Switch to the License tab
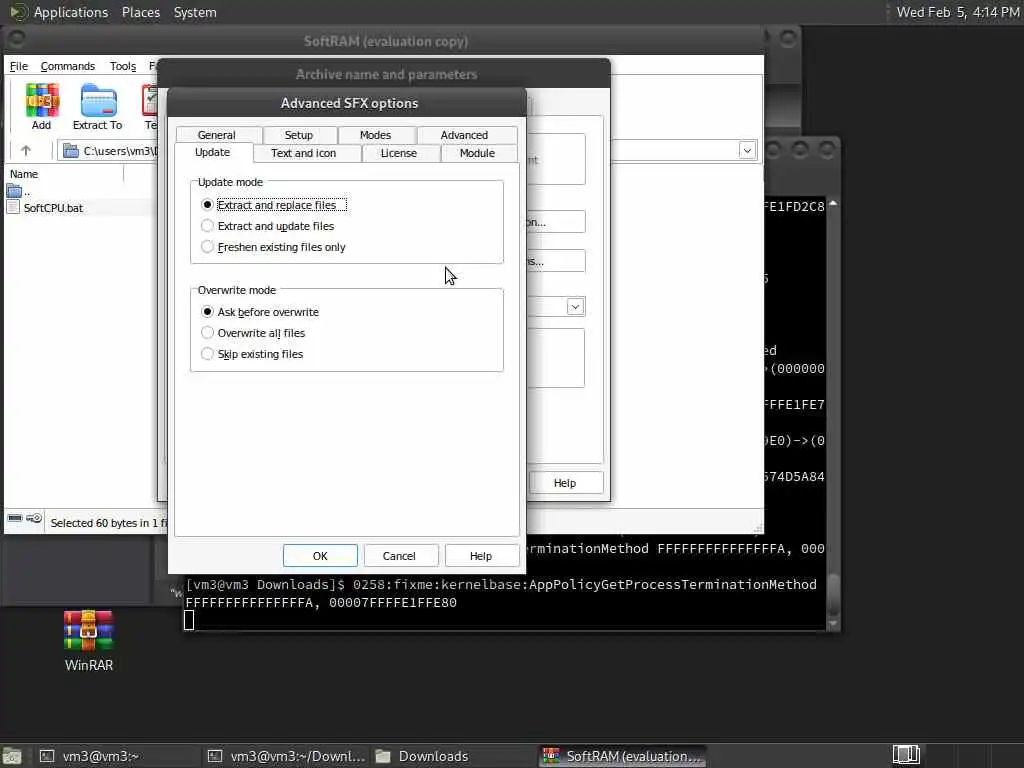 point(399,153)
